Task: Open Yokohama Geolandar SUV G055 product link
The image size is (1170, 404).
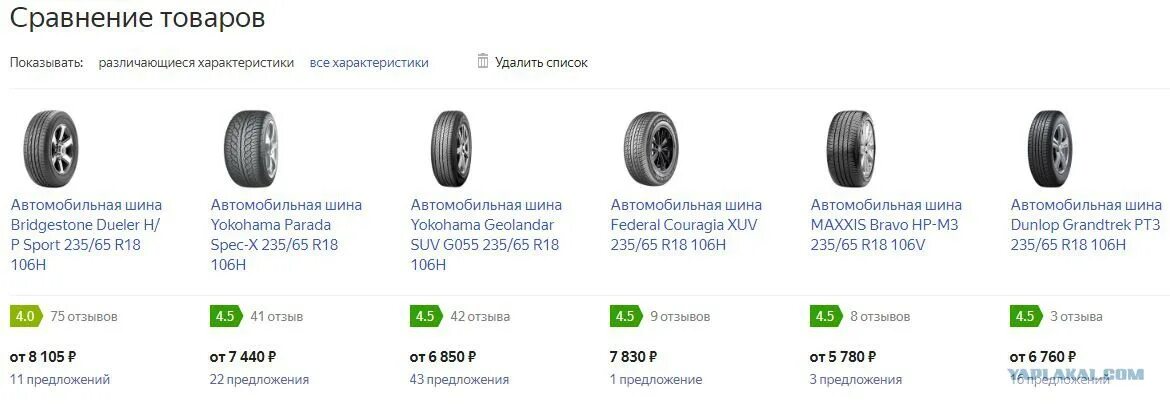Action: coord(485,235)
